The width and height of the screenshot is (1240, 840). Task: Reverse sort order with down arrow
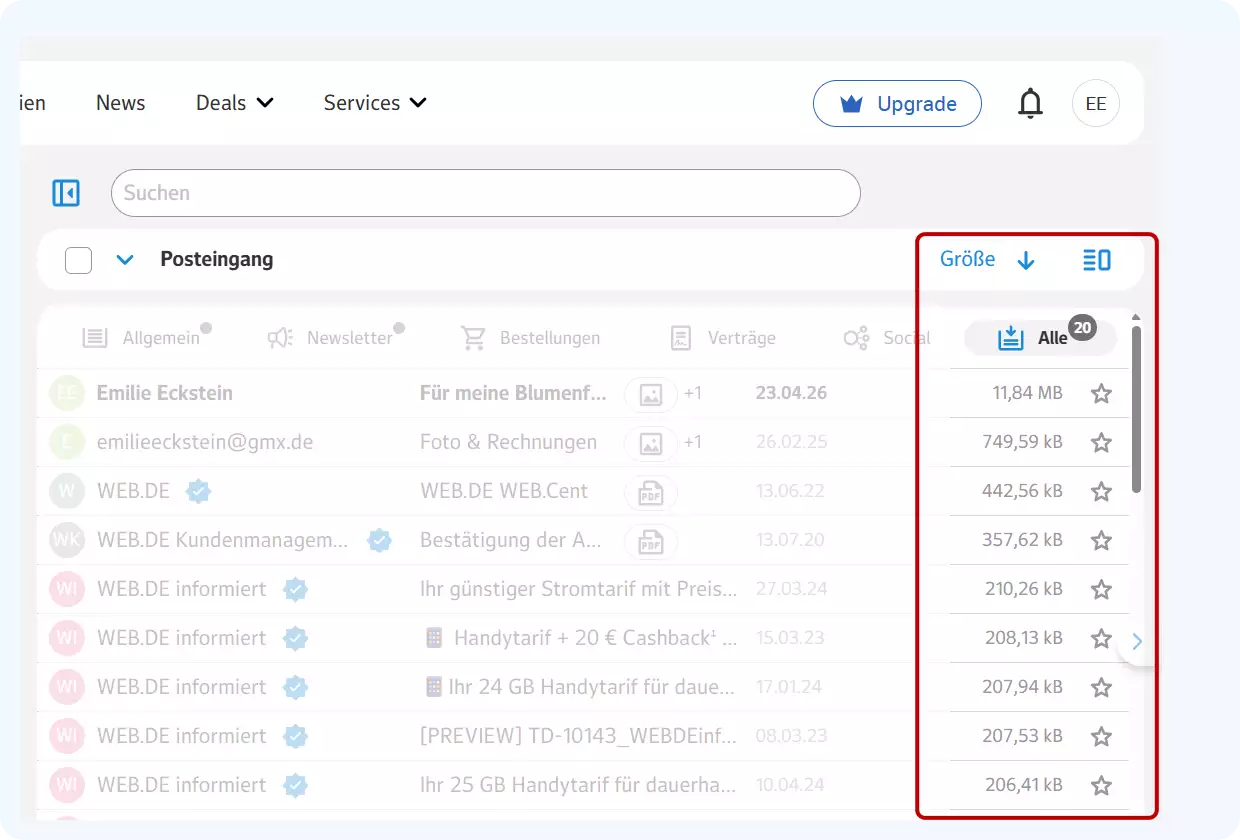click(x=1026, y=261)
